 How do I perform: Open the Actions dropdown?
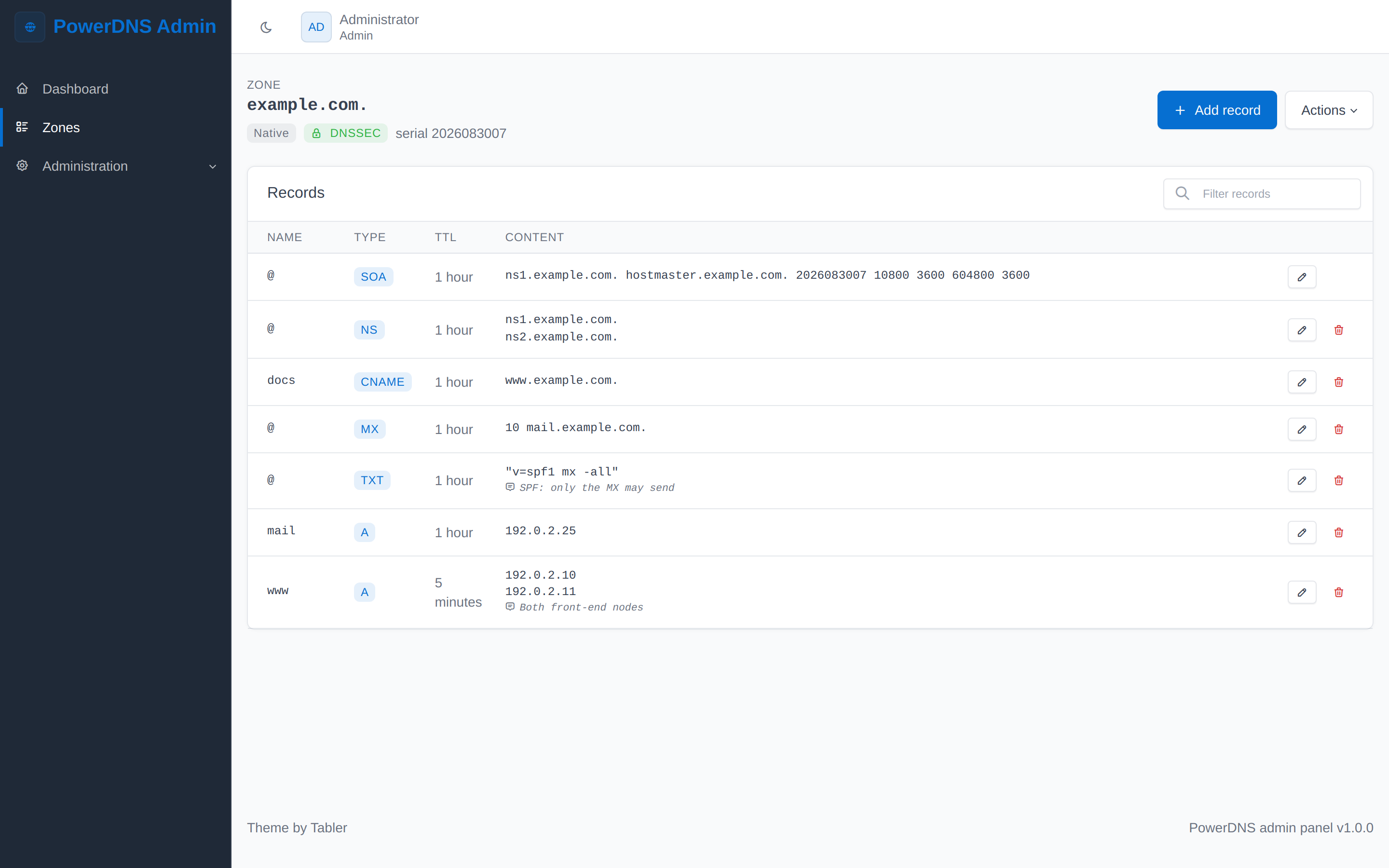click(x=1329, y=110)
